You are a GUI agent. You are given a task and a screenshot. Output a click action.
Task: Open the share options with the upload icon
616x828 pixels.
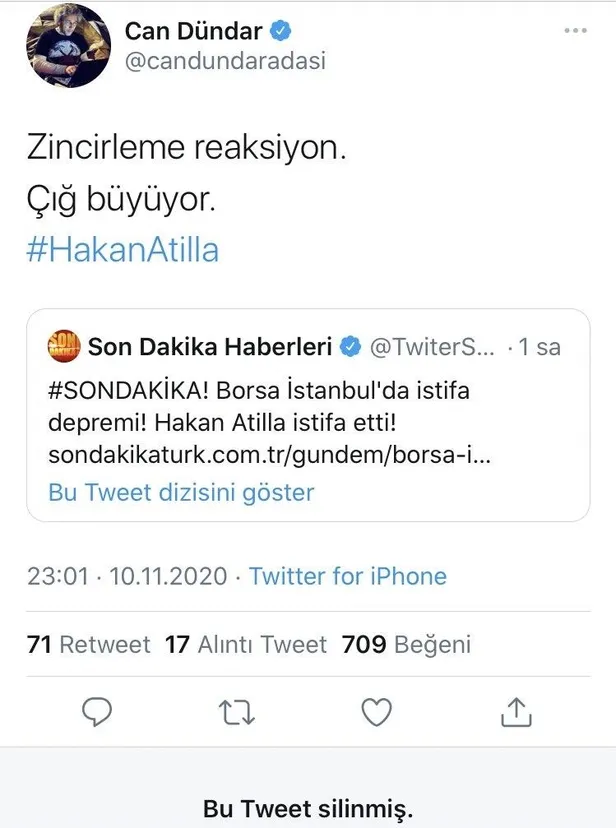point(517,712)
